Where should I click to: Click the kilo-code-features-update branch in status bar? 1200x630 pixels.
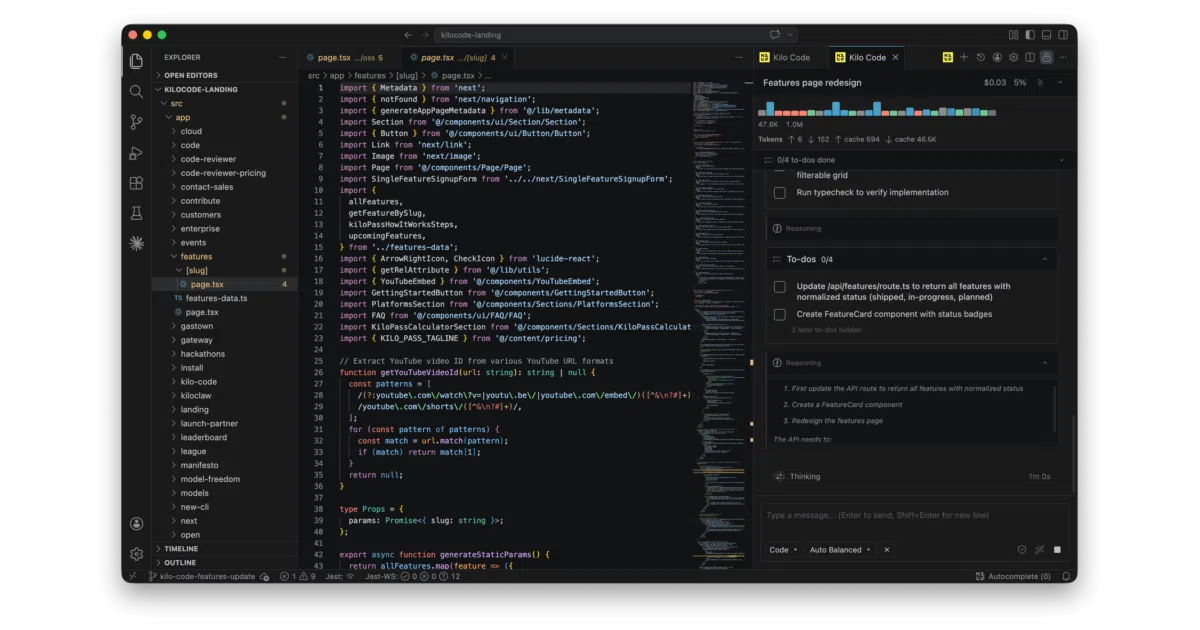[x=203, y=576]
